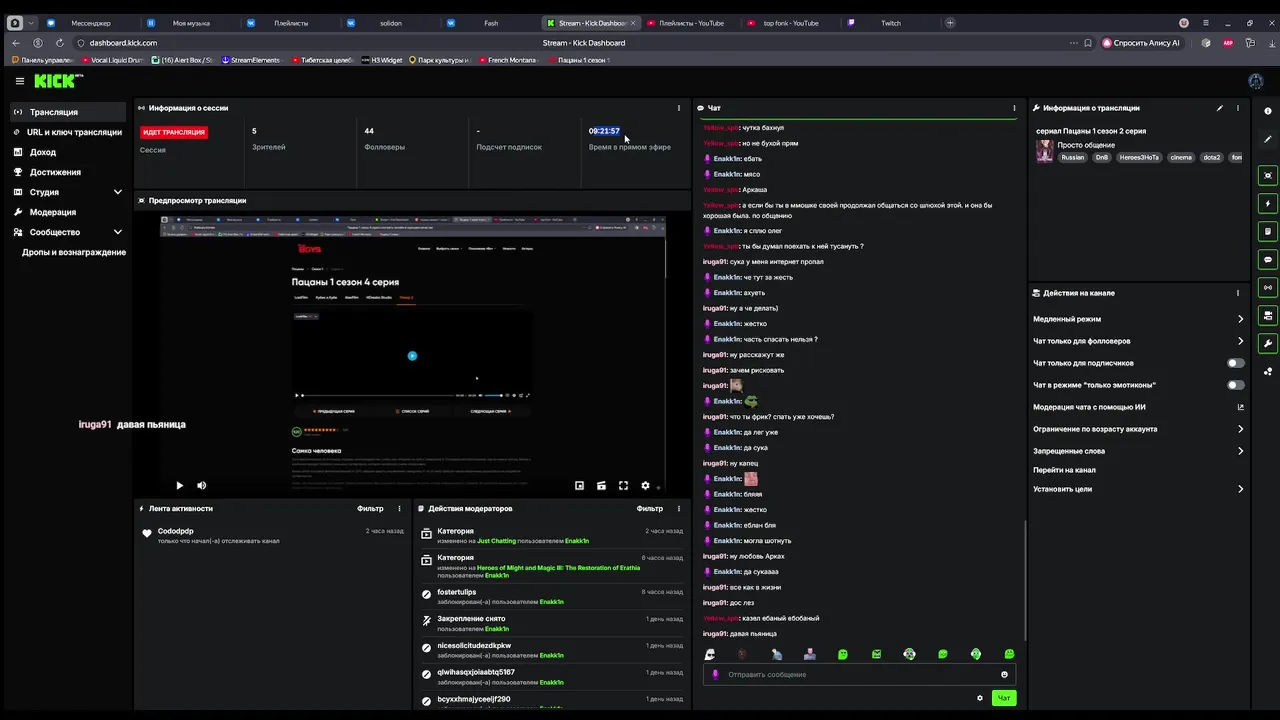The width and height of the screenshot is (1280, 720).
Task: Open the user avatar in the top-right corner
Action: coord(1256,81)
